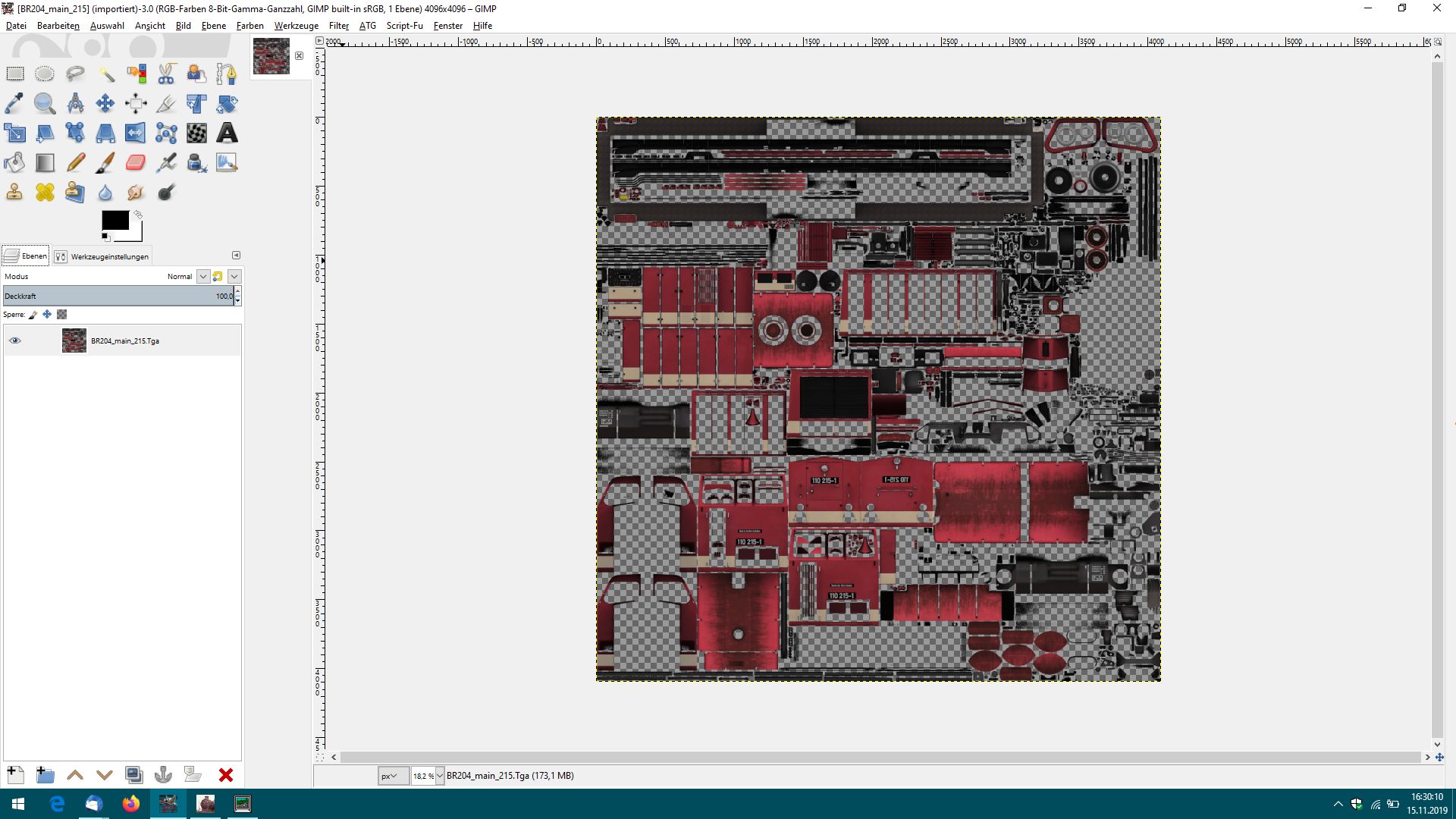Toggle the pixel lock brush icon

[33, 314]
